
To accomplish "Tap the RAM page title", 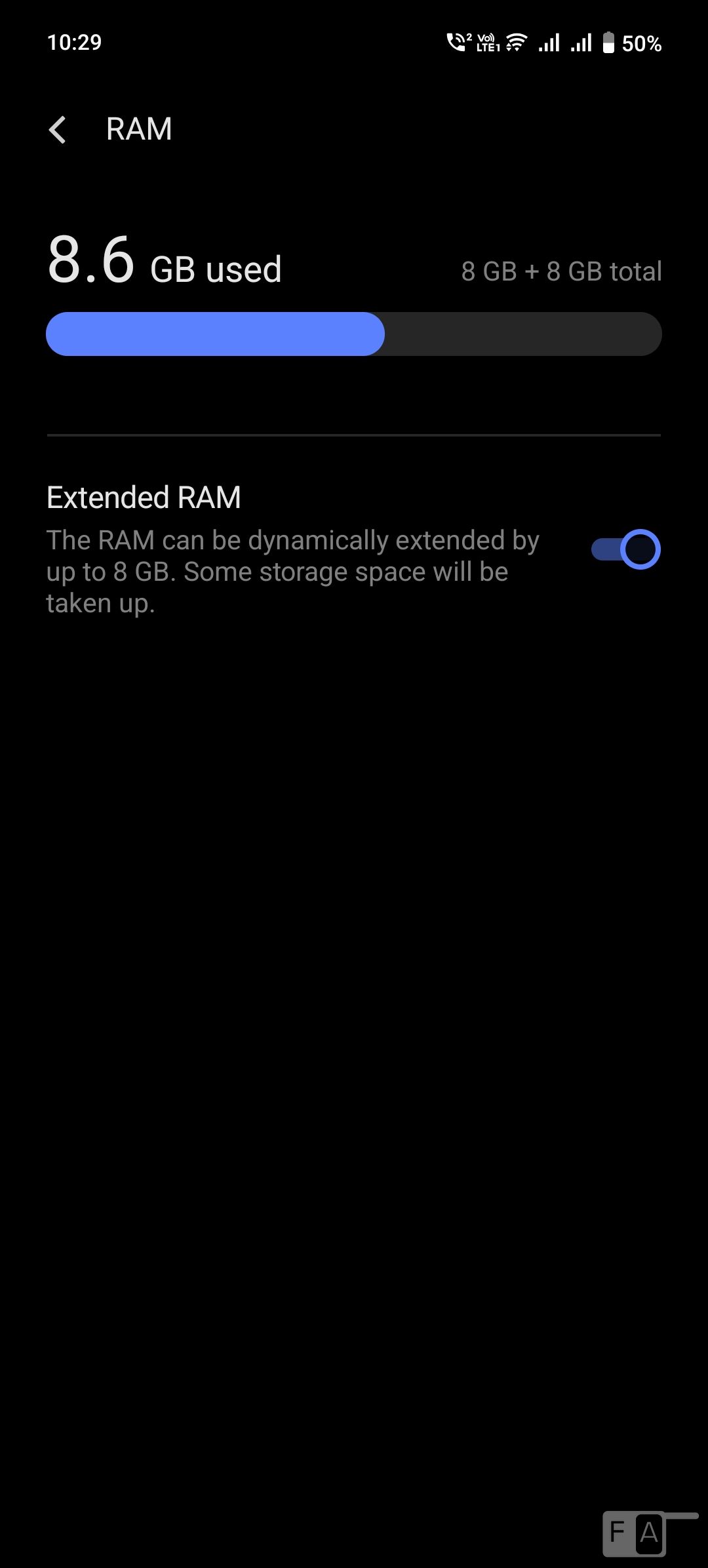I will pos(139,129).
